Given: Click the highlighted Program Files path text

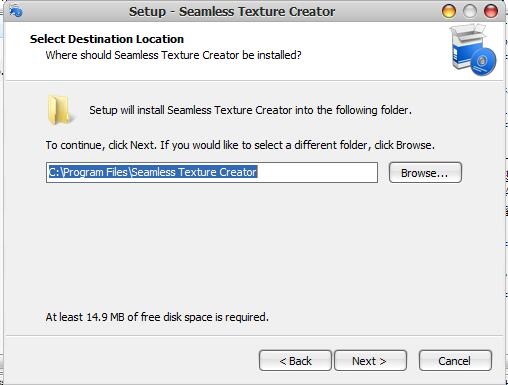Looking at the screenshot, I should coord(153,172).
